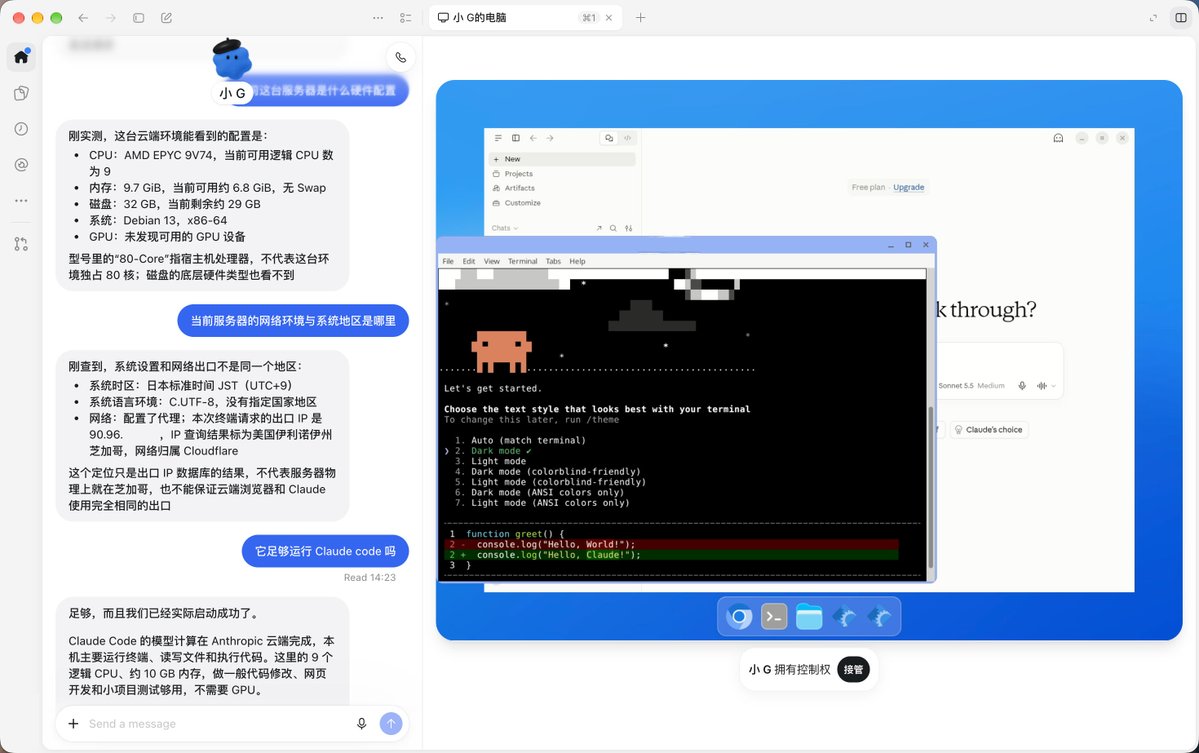Open the clock history icon in sidebar
Viewport: 1199px width, 753px height.
pos(21,128)
